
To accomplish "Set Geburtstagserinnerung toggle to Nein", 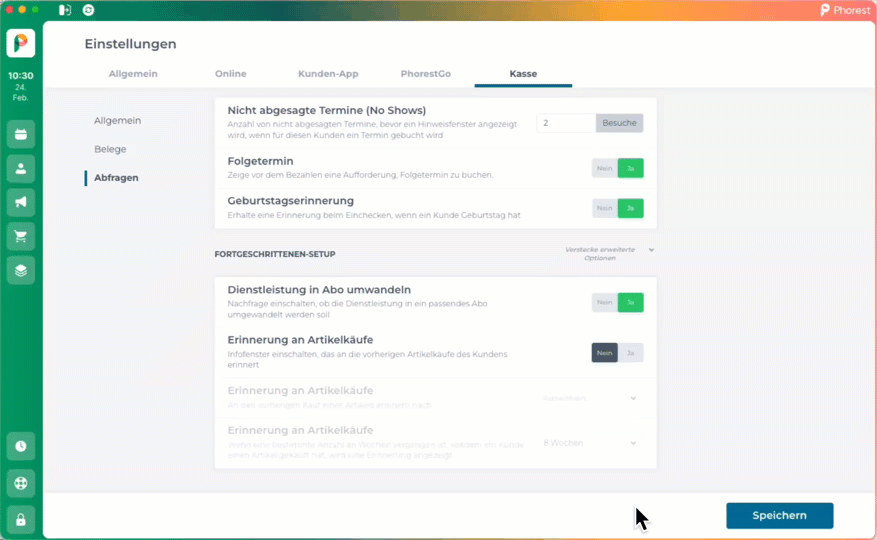I will tap(604, 208).
